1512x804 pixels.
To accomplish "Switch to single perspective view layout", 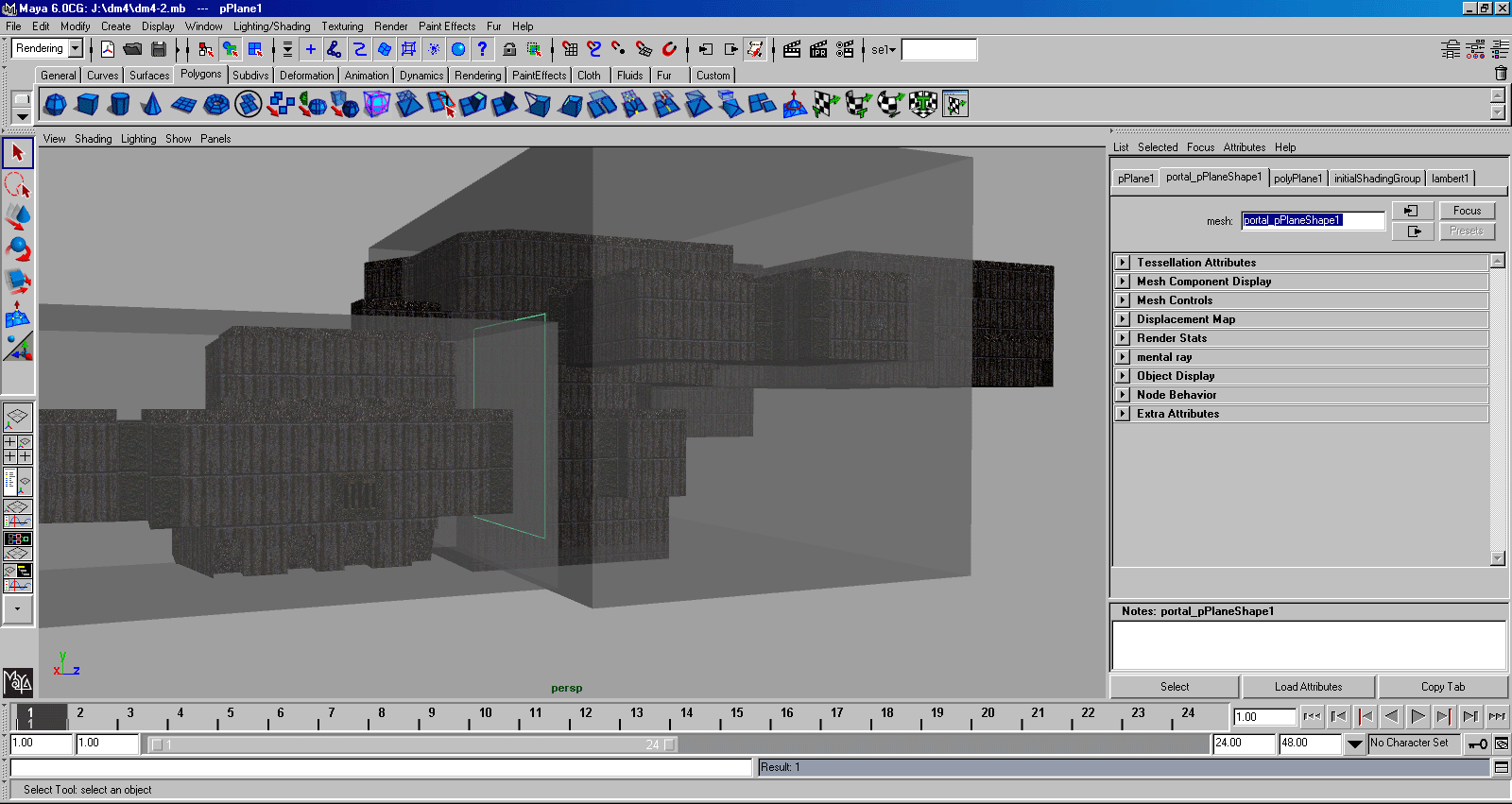I will 18,417.
